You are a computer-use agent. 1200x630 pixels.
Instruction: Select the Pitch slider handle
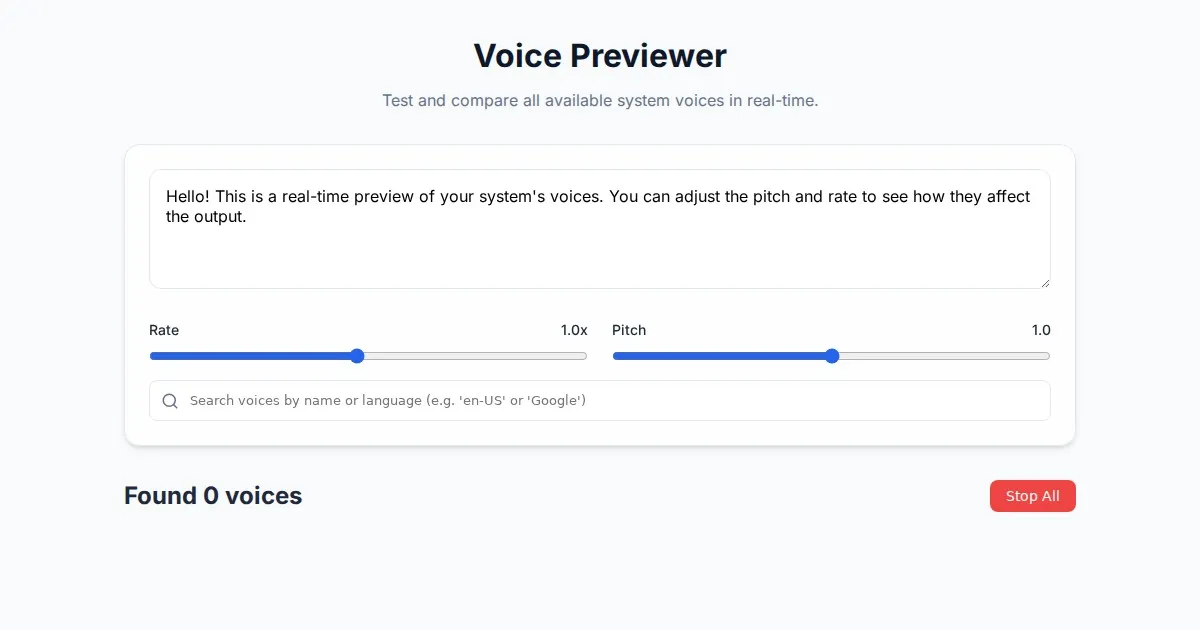(832, 356)
